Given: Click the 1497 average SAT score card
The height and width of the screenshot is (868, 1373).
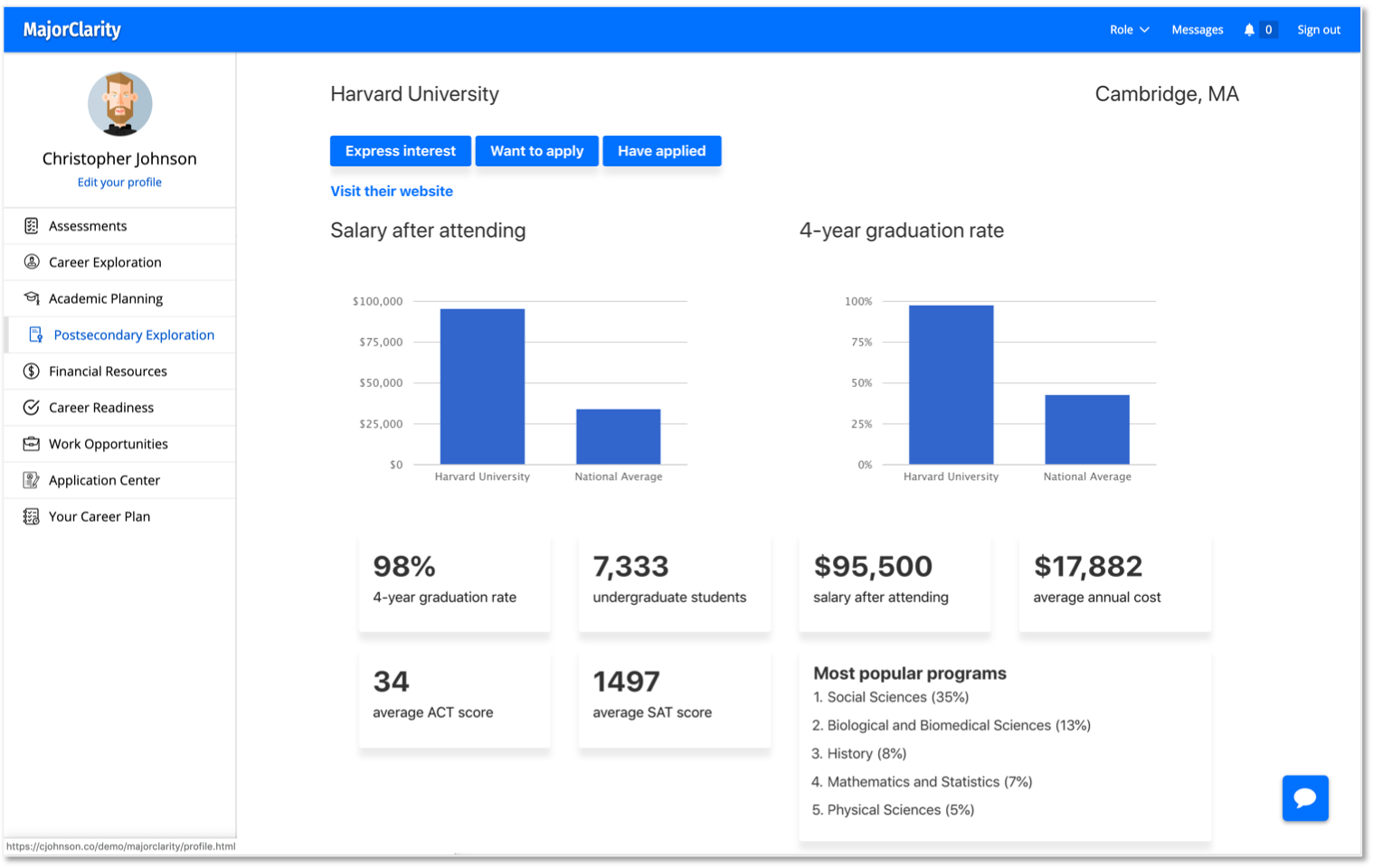Looking at the screenshot, I should point(675,698).
